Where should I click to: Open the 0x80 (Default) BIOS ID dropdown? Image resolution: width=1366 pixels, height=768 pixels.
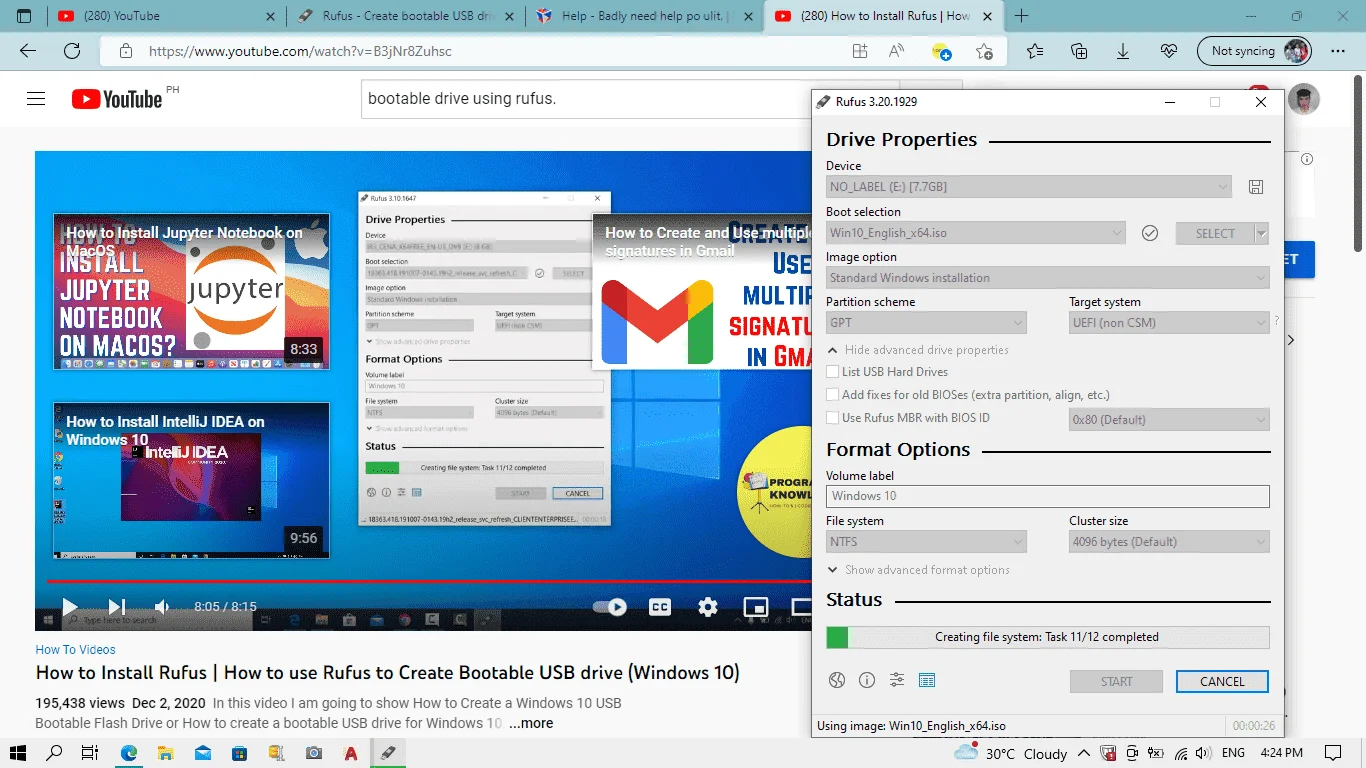pyautogui.click(x=1169, y=420)
